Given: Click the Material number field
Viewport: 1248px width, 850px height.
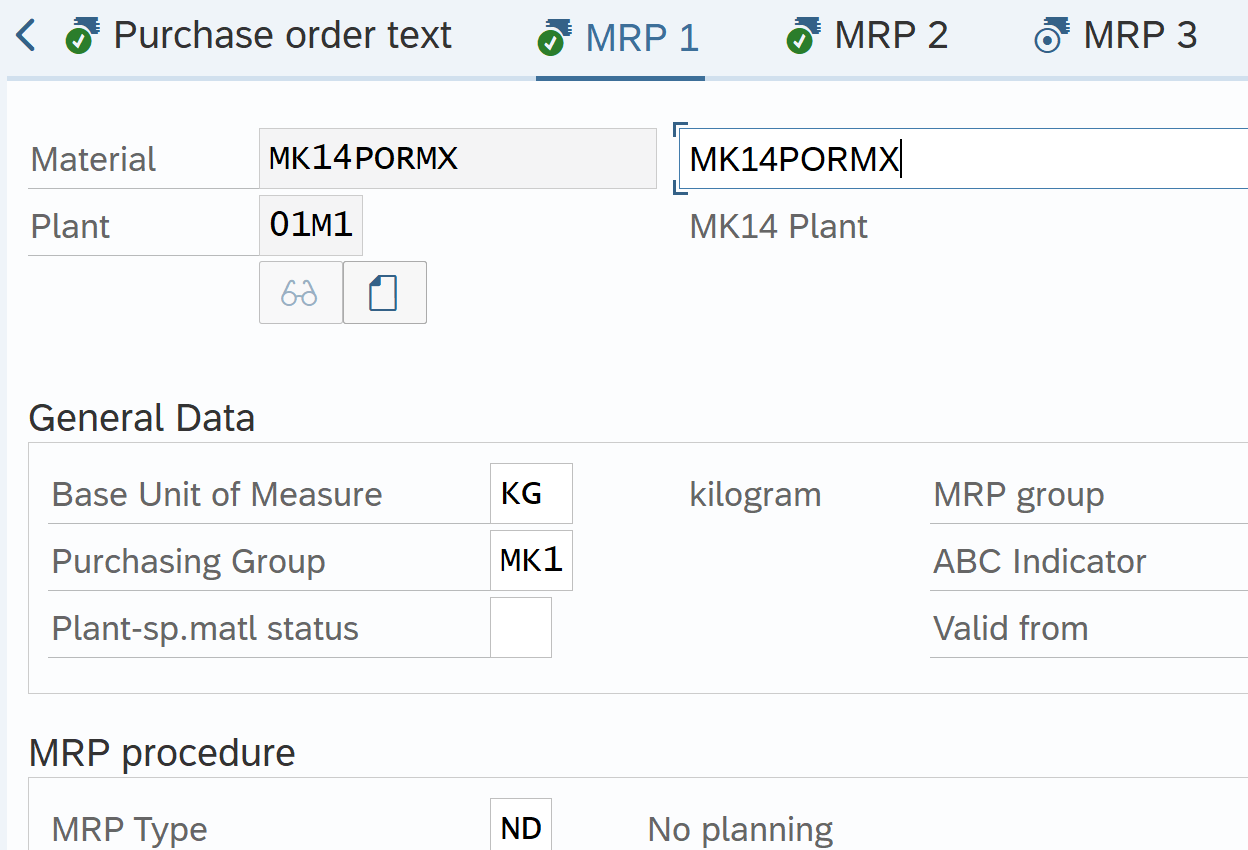Looking at the screenshot, I should (457, 159).
